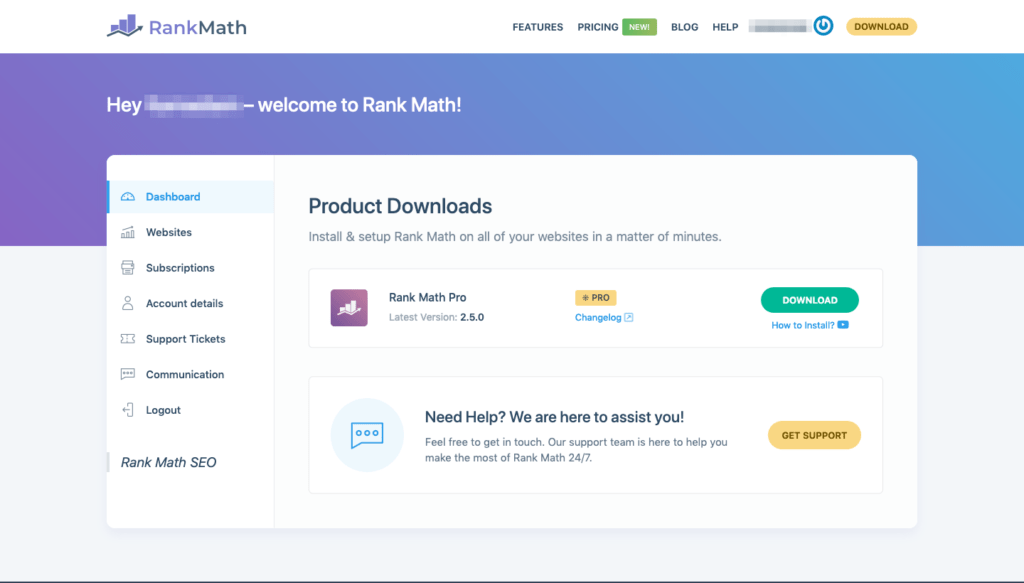Screen dimensions: 1024x583
Task: Click the green Download button for Rank Math Pro
Action: click(810, 300)
